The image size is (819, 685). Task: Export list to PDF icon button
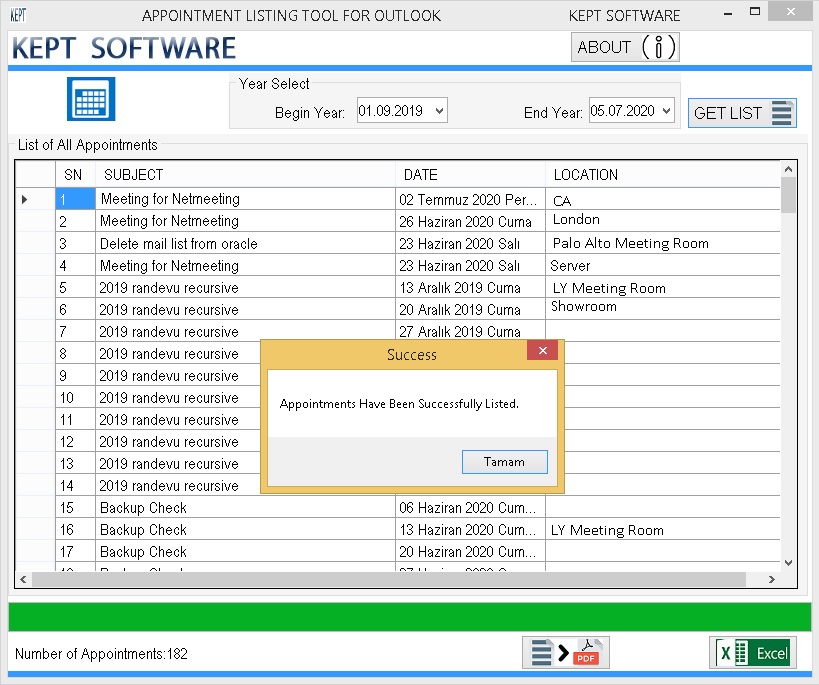click(566, 653)
